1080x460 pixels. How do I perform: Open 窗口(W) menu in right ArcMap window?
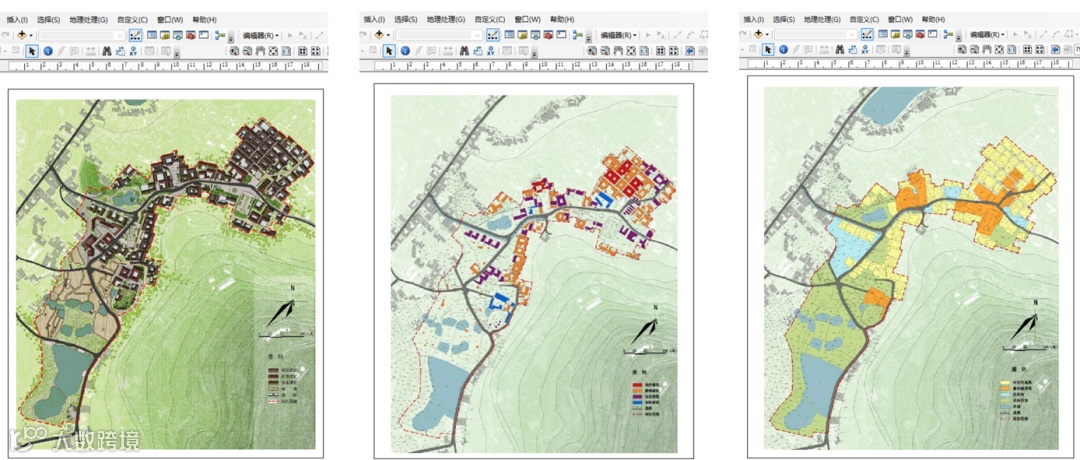tap(900, 19)
